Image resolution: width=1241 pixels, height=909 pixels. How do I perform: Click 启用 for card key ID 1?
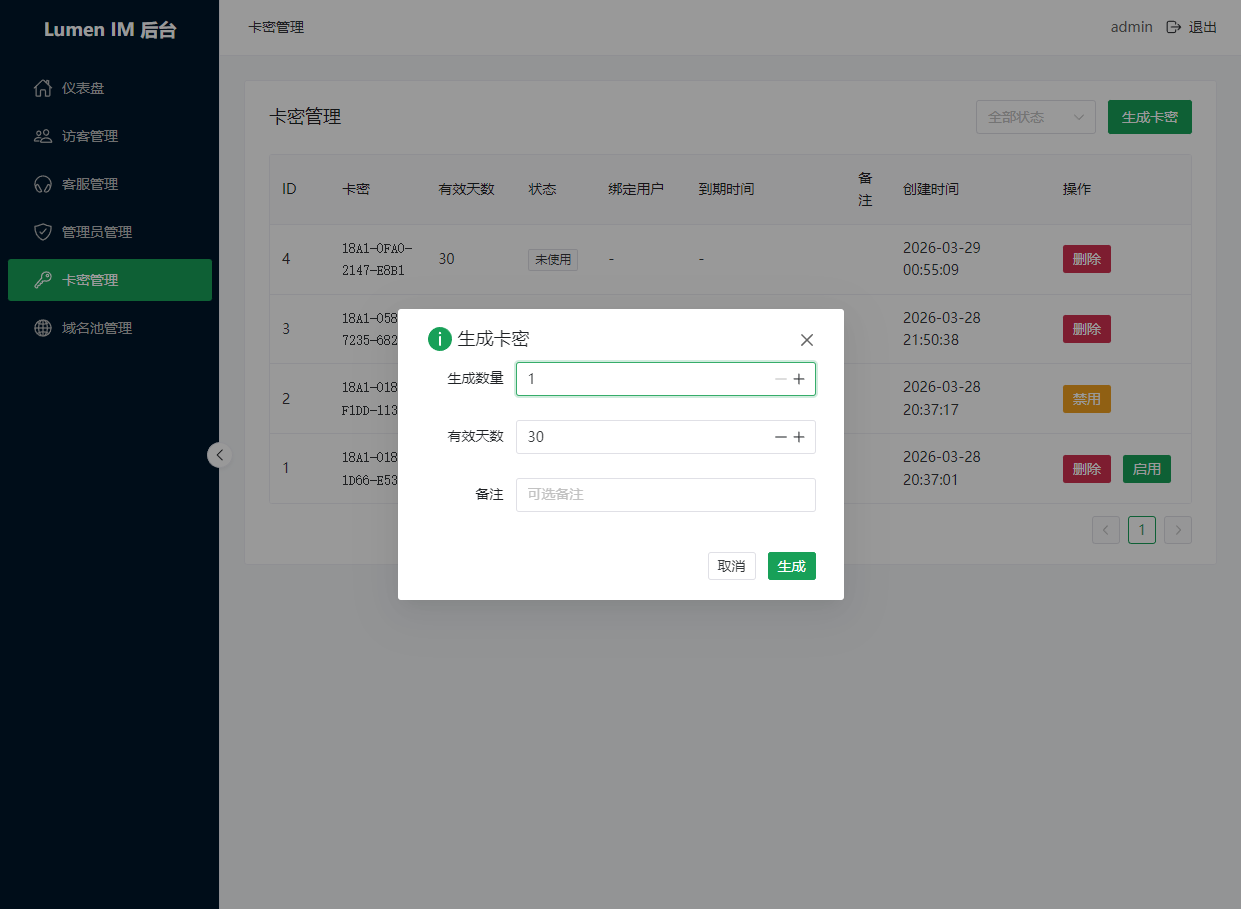[x=1147, y=469]
